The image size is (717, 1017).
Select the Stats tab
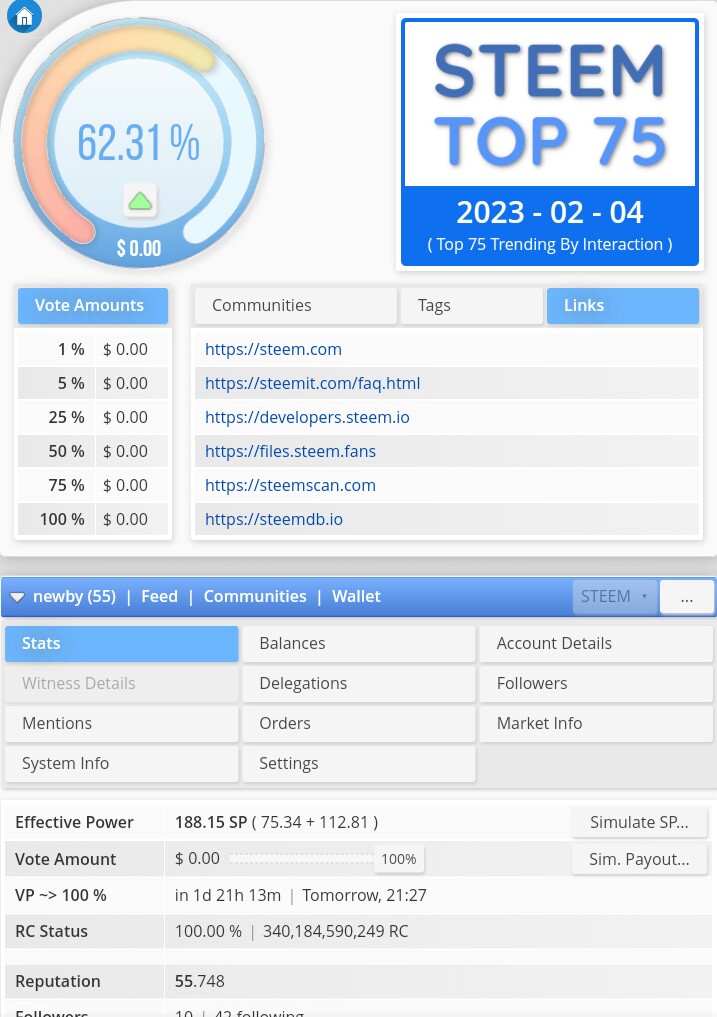[122, 643]
